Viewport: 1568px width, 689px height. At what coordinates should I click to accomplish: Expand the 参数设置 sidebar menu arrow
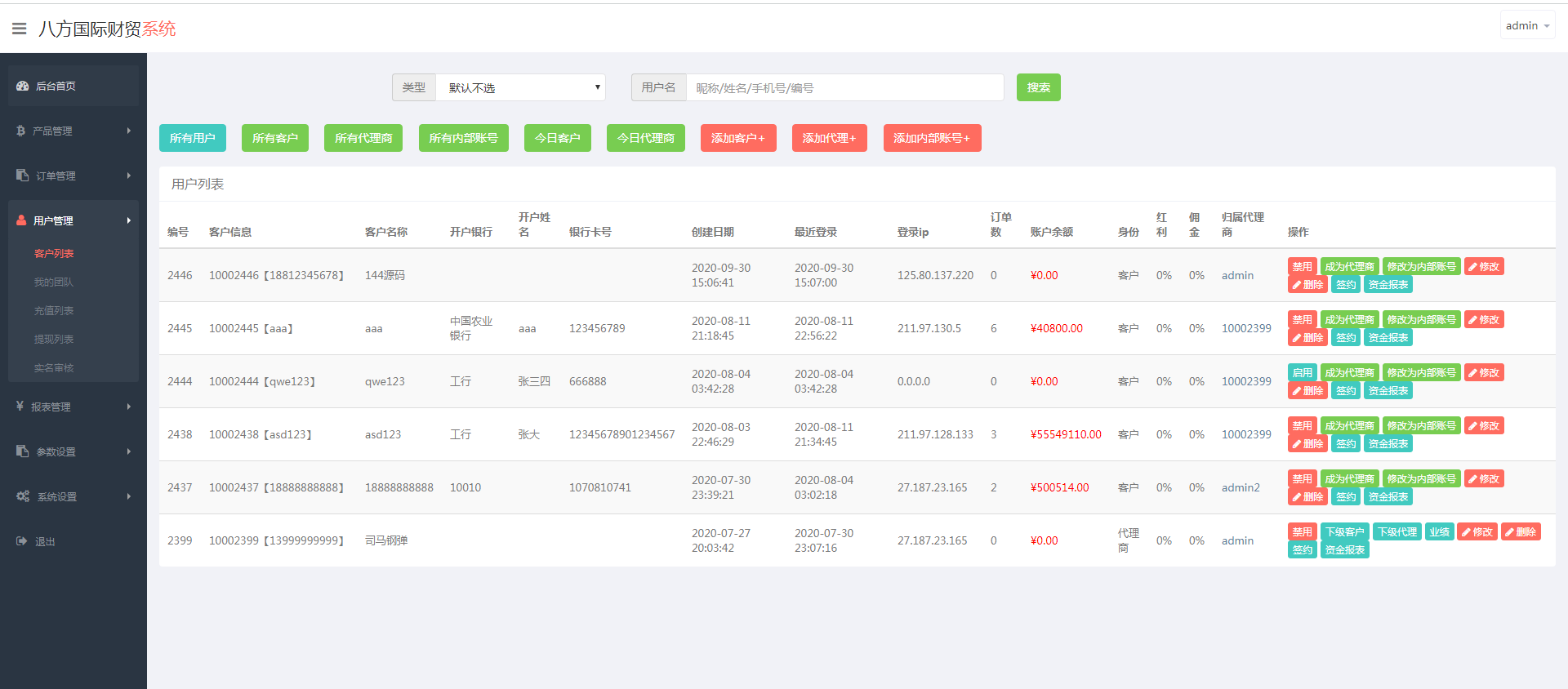coord(128,451)
